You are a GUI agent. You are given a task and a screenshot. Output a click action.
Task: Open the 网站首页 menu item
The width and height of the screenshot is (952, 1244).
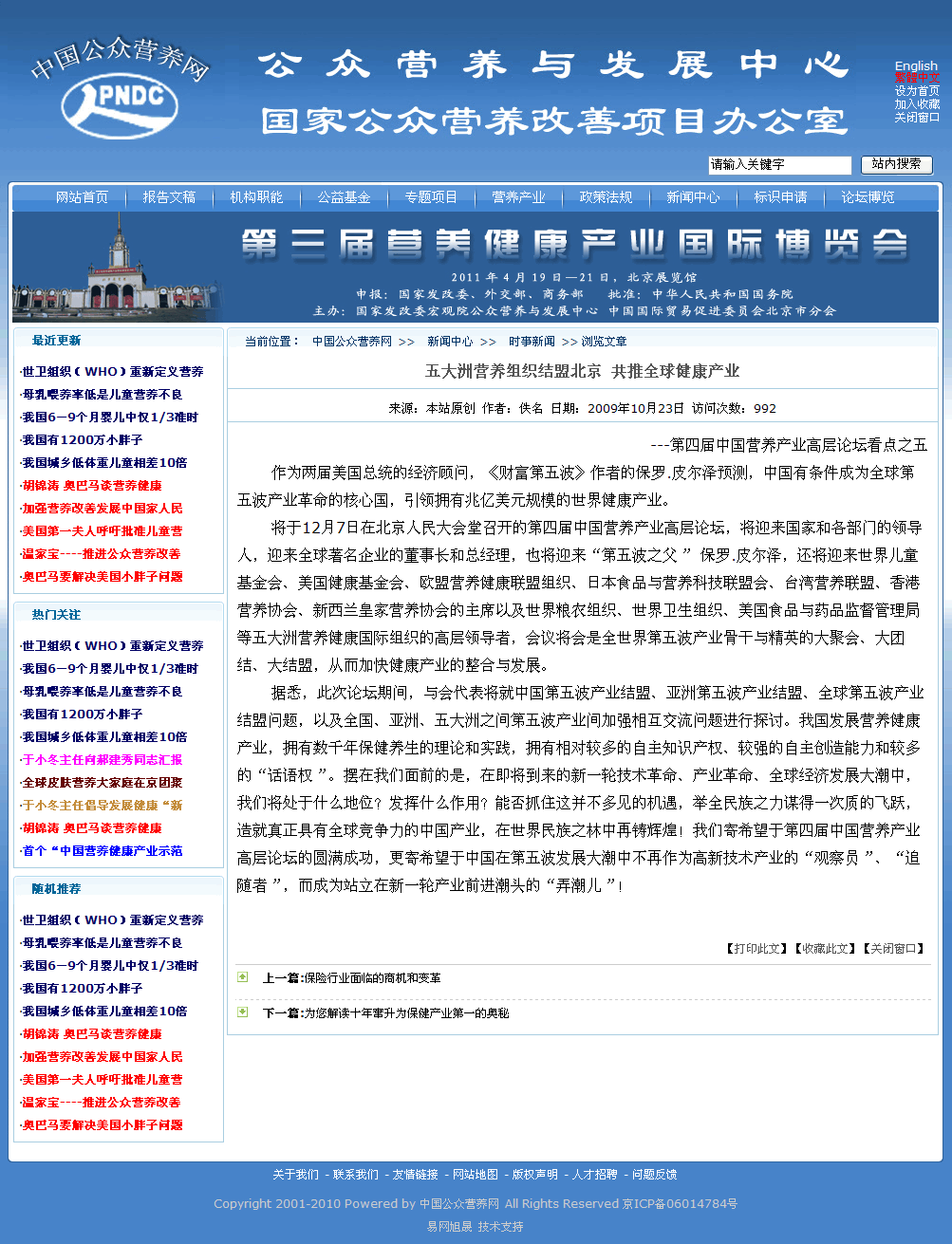point(82,197)
